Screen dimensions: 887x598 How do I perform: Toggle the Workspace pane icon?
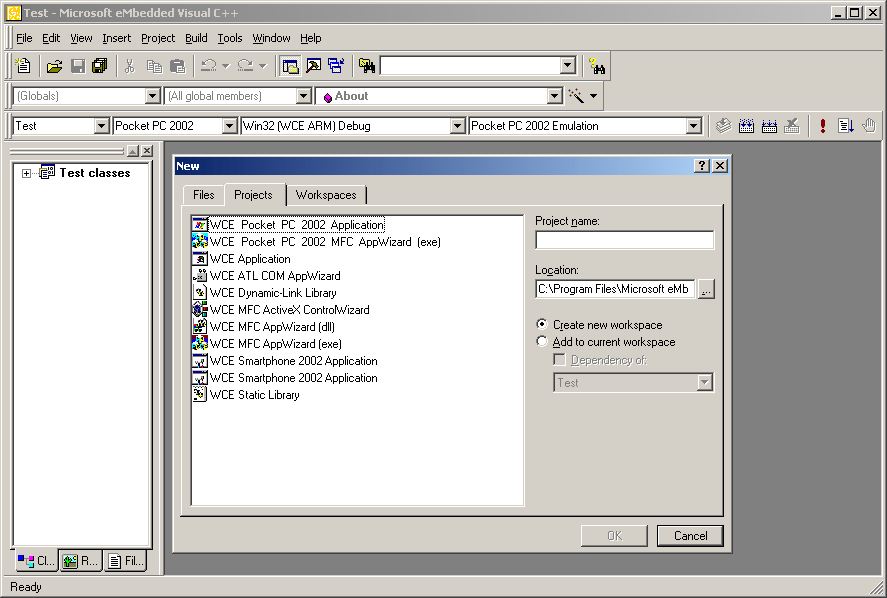click(291, 66)
